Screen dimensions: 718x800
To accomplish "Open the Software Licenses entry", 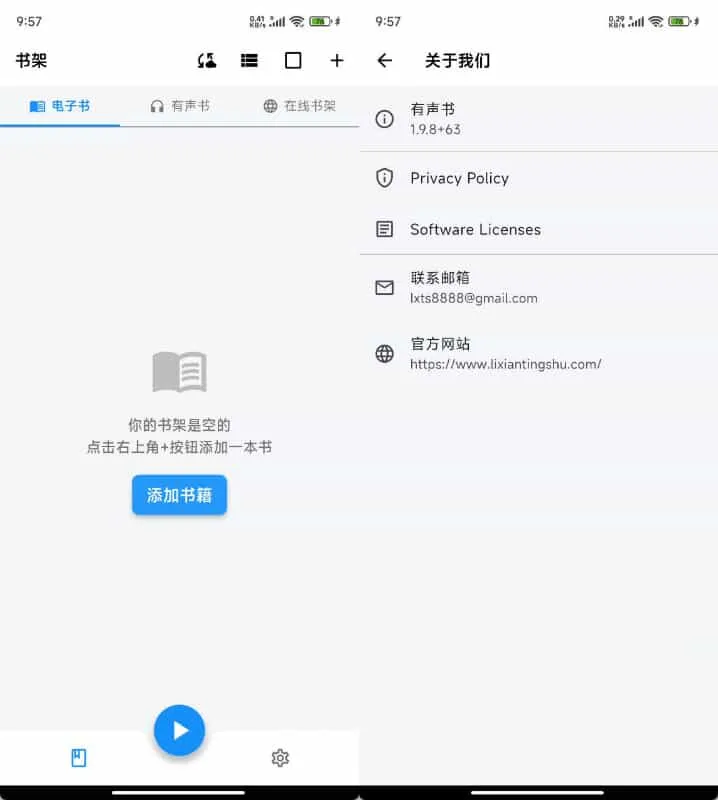I will pyautogui.click(x=475, y=229).
